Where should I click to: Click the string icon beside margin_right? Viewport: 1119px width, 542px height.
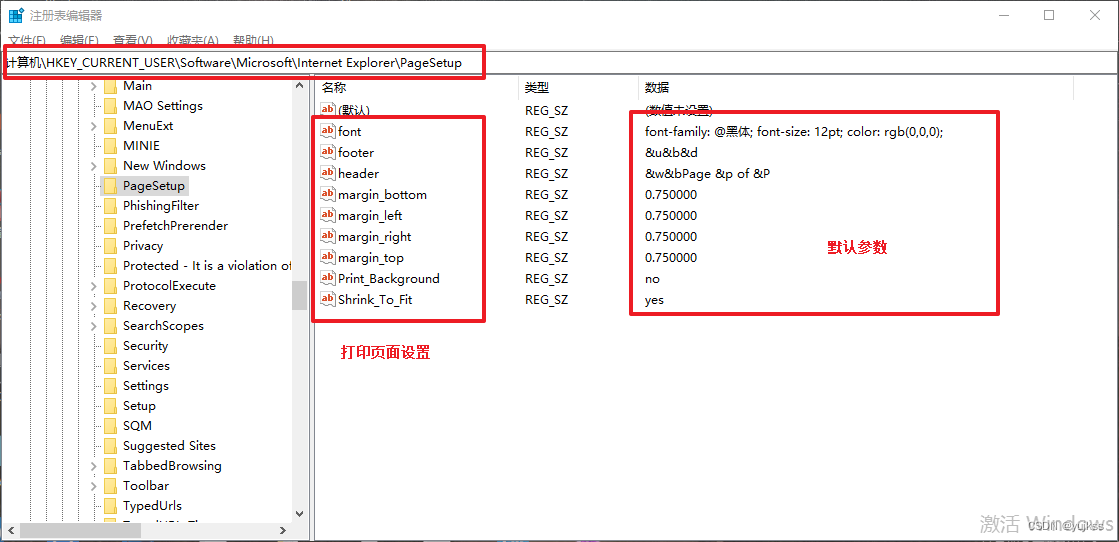[328, 236]
